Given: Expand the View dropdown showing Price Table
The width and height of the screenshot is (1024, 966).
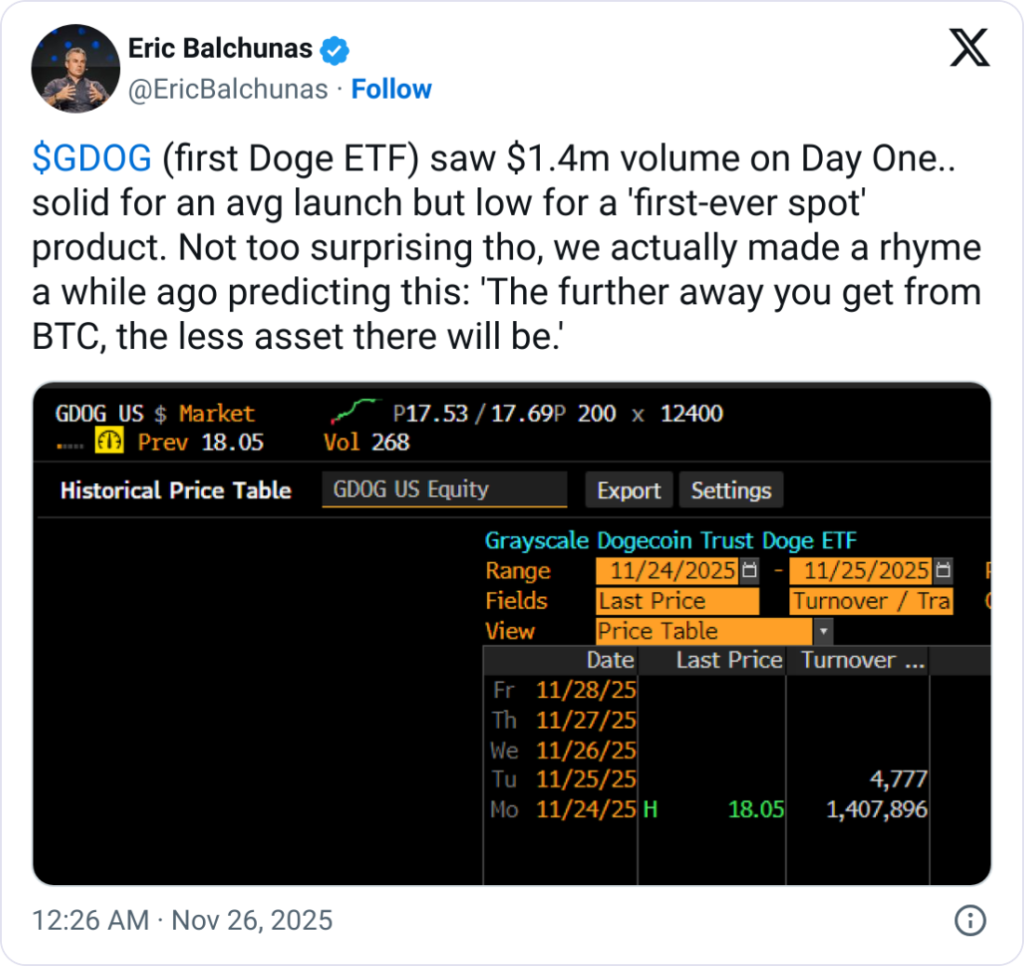Looking at the screenshot, I should point(823,631).
